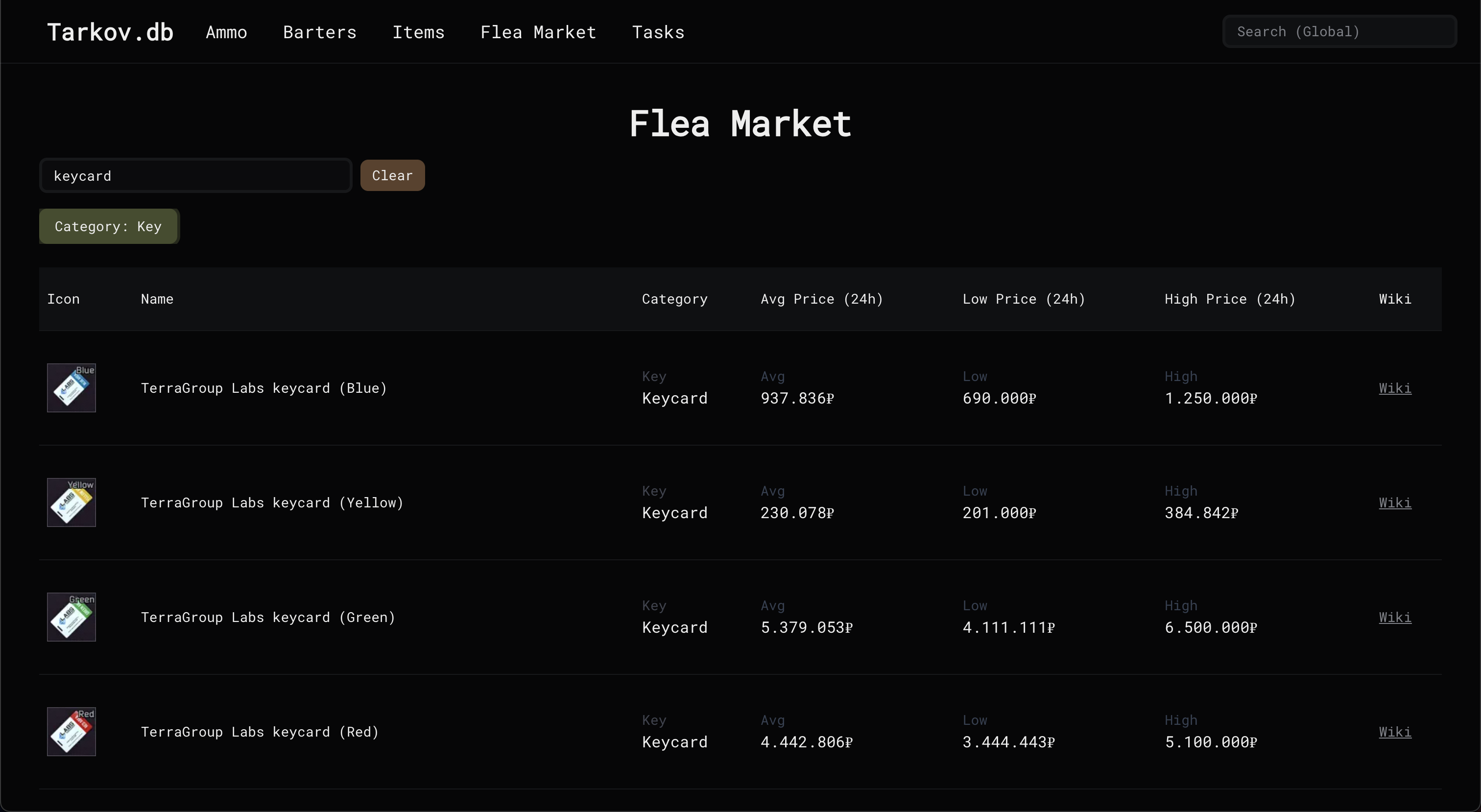
Task: Click the global search field
Action: click(1339, 32)
